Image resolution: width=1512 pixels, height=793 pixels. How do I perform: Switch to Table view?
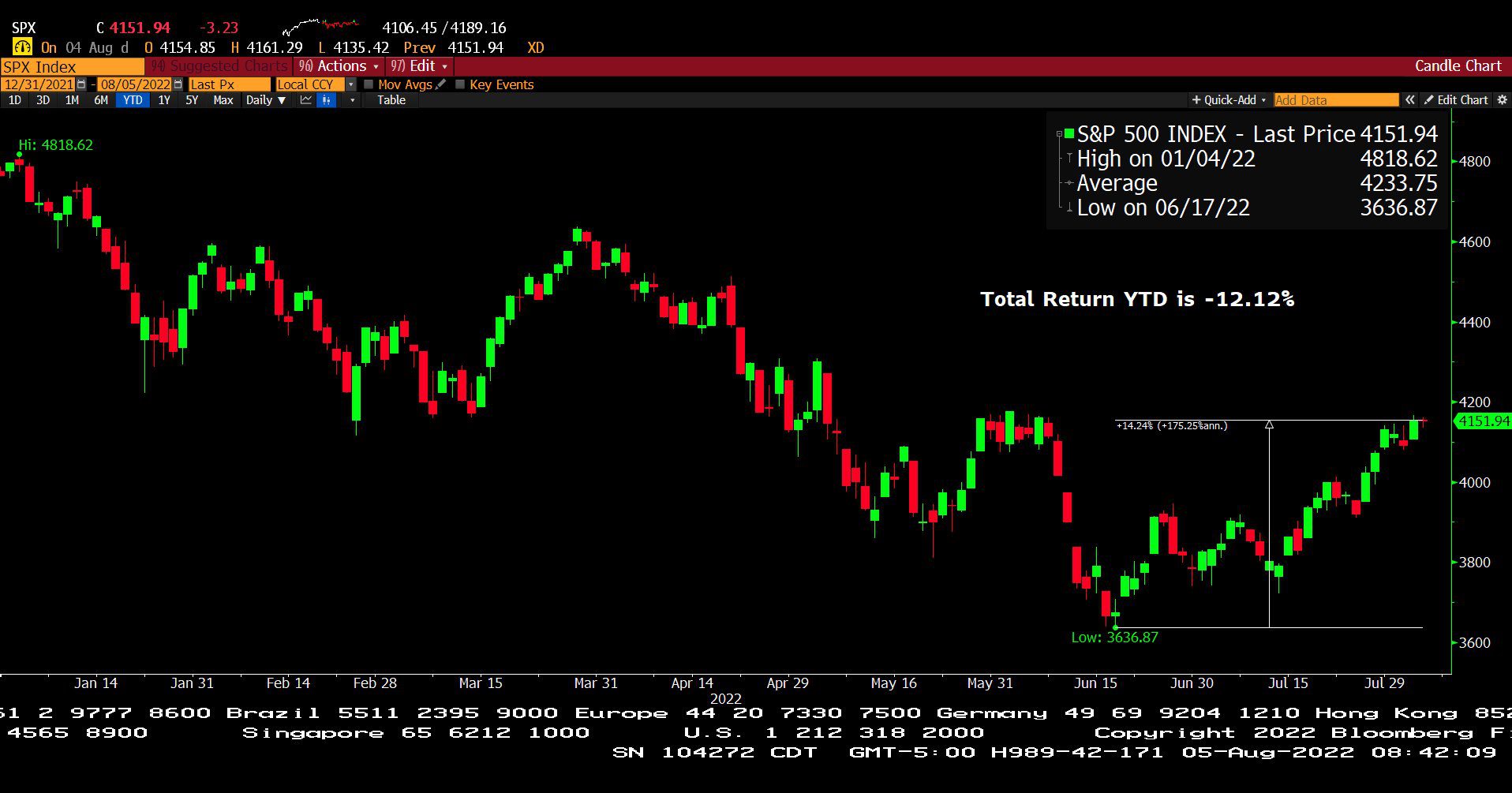391,100
